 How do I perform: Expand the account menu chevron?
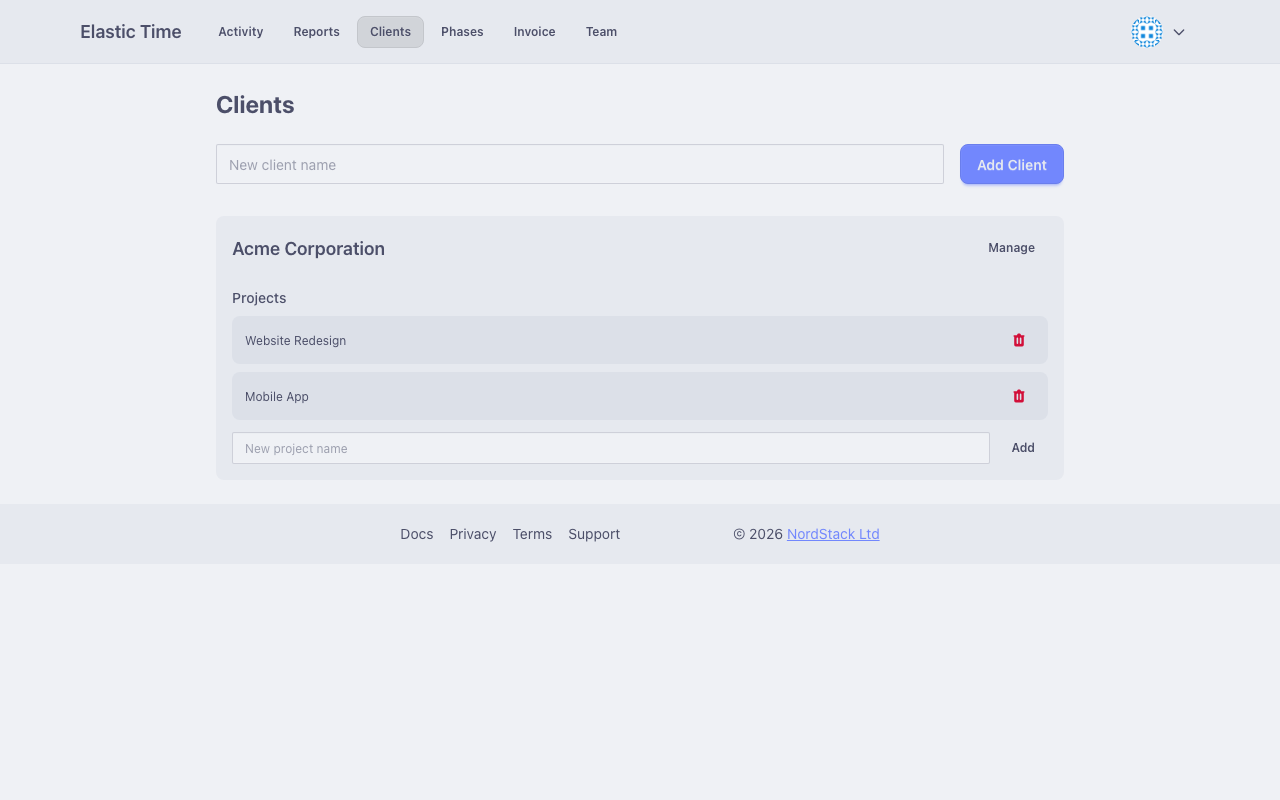[x=1179, y=32]
